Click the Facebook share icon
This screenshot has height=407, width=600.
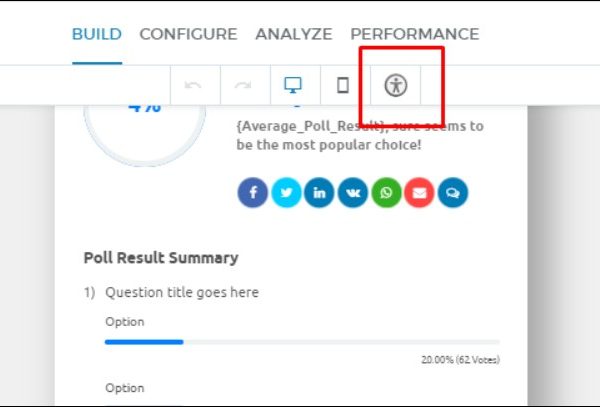pos(253,193)
